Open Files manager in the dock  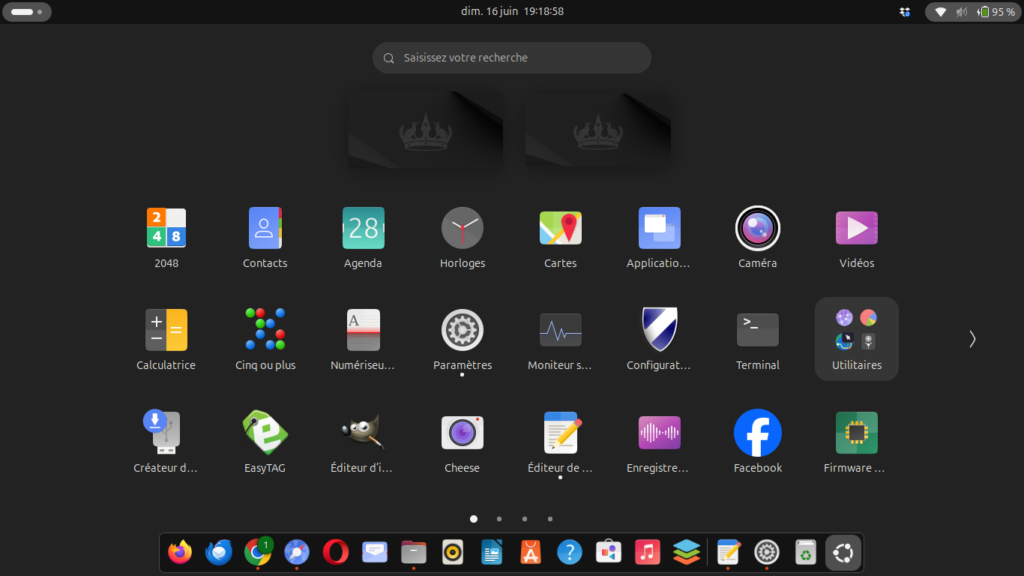[x=413, y=552]
